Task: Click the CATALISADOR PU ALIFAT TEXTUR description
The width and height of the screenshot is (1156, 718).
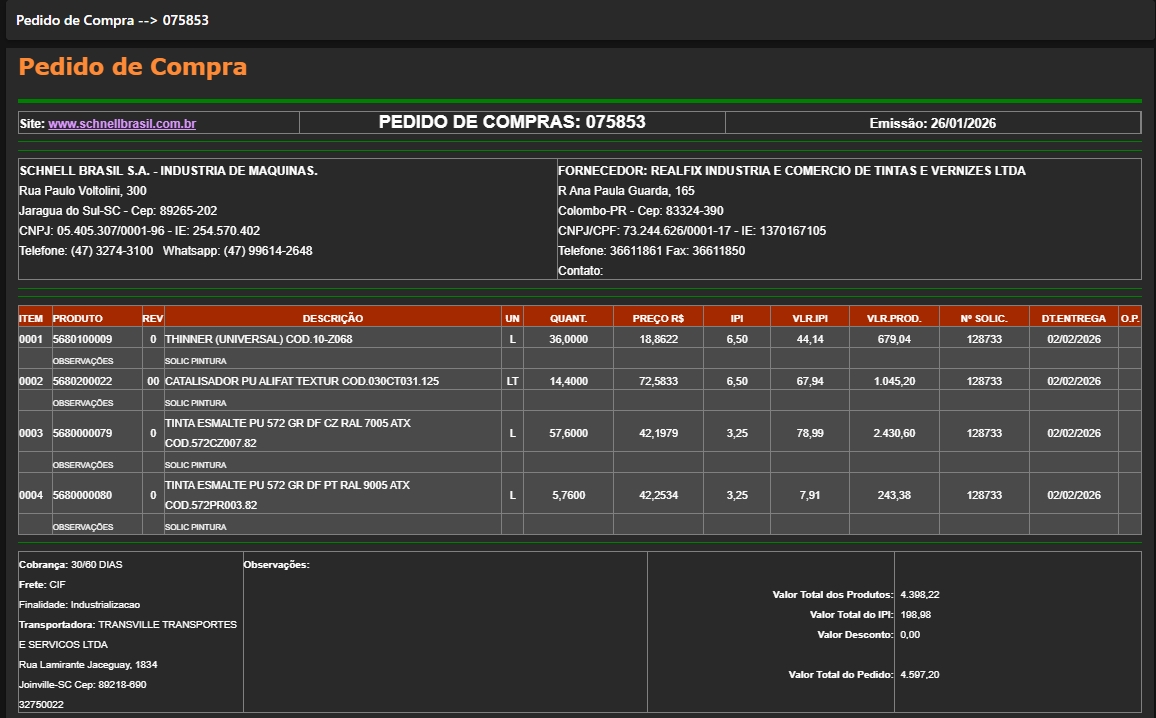Action: [x=301, y=381]
